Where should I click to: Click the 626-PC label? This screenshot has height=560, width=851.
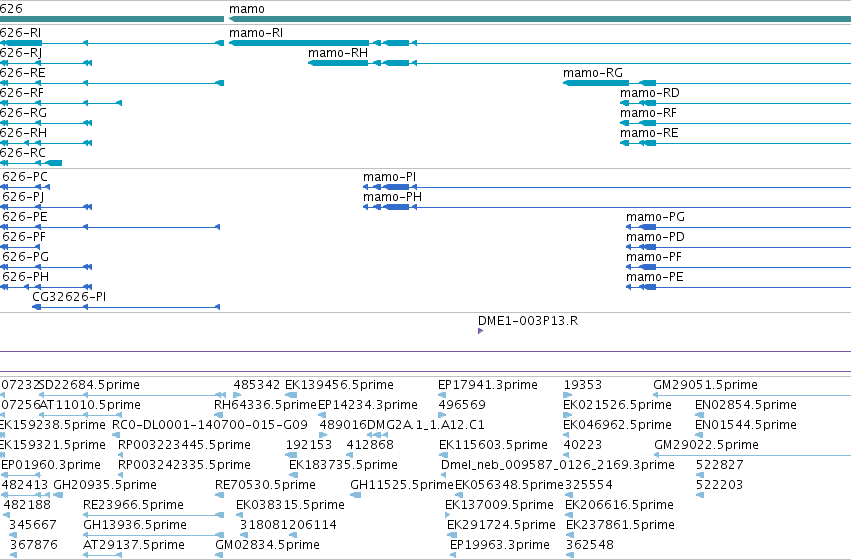[24, 177]
